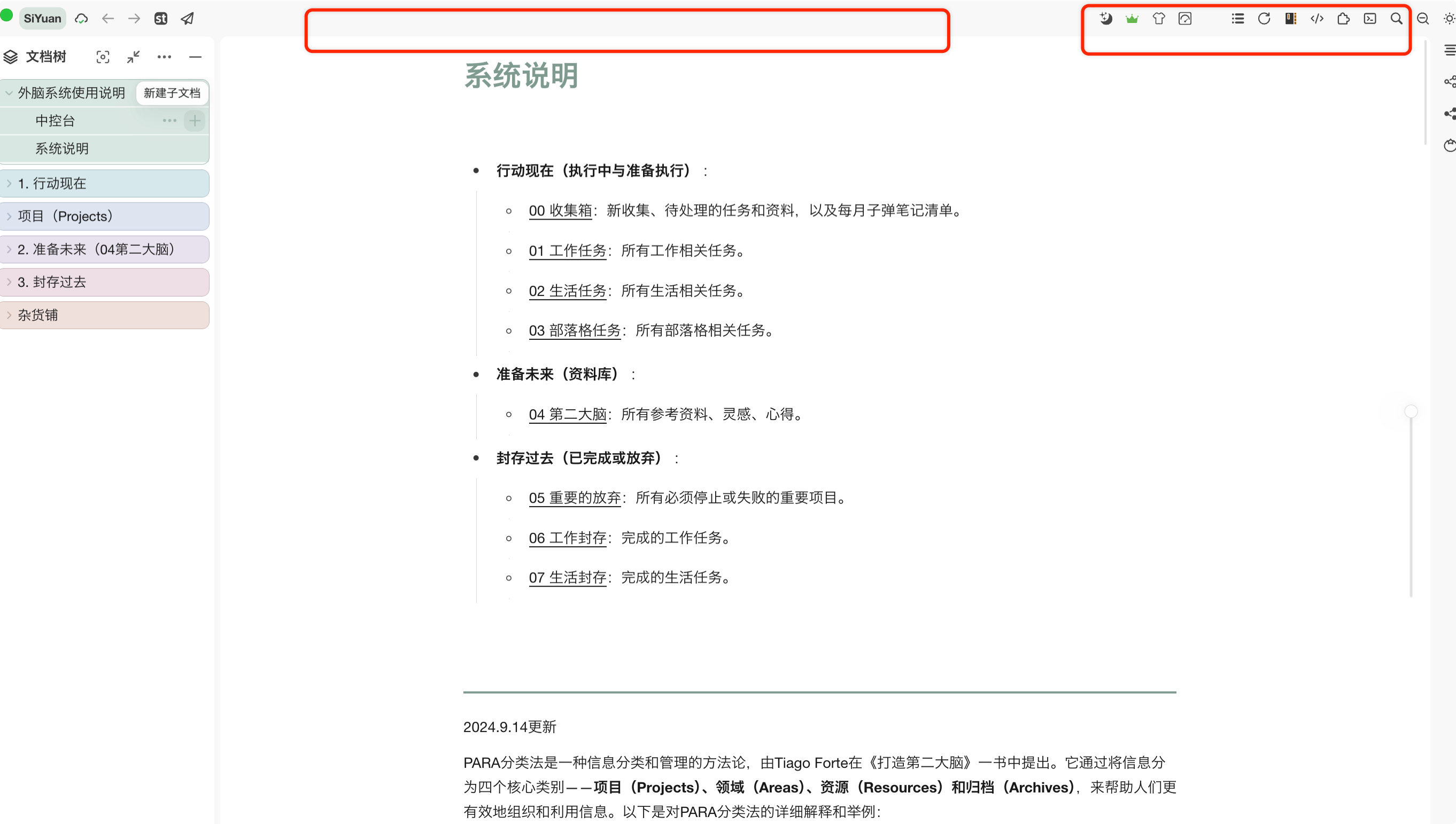Follow the 00 收集箱 link

pos(560,211)
